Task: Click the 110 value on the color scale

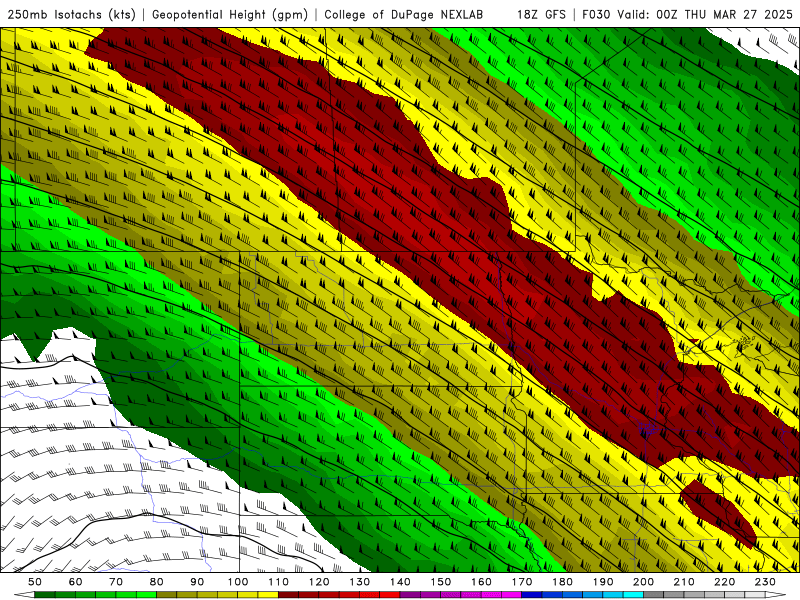Action: coord(278,582)
